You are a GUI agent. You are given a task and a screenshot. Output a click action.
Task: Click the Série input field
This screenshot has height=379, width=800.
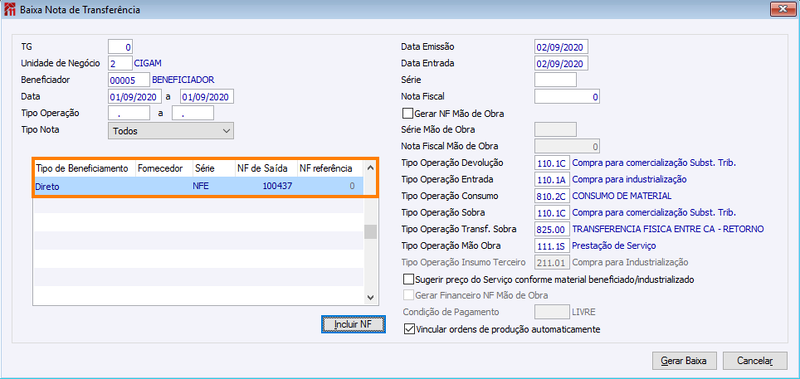tap(556, 80)
